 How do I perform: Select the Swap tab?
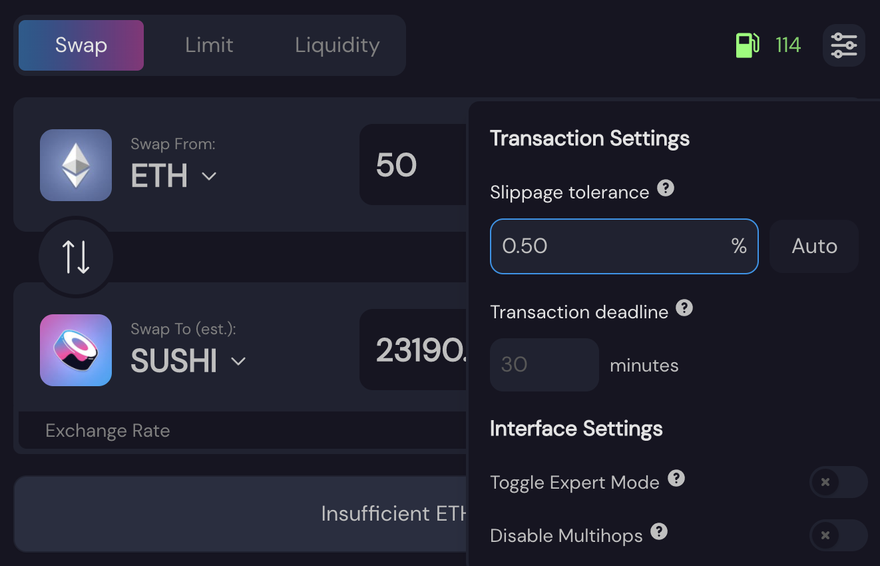tap(81, 45)
